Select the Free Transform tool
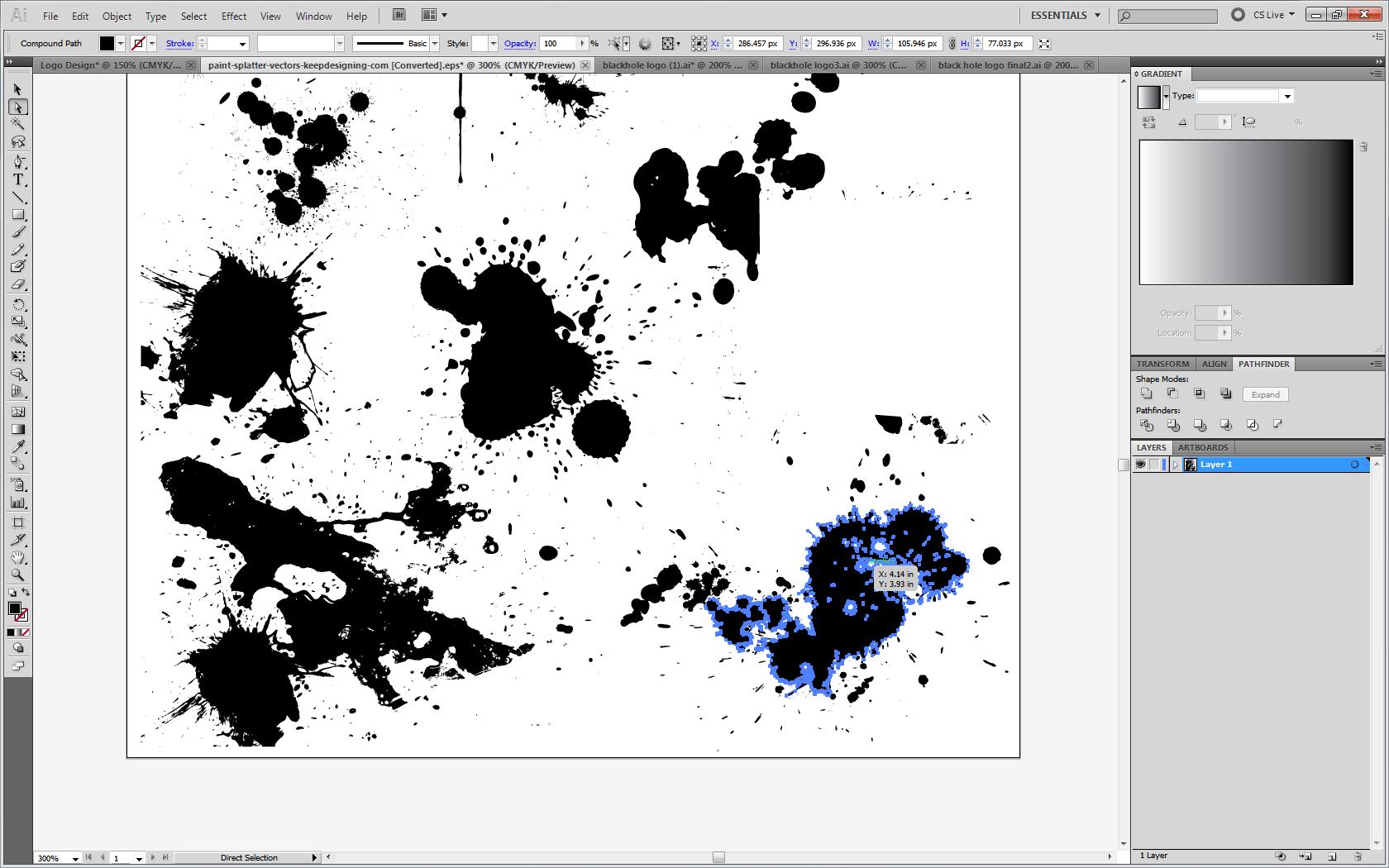The width and height of the screenshot is (1389, 868). pyautogui.click(x=18, y=357)
